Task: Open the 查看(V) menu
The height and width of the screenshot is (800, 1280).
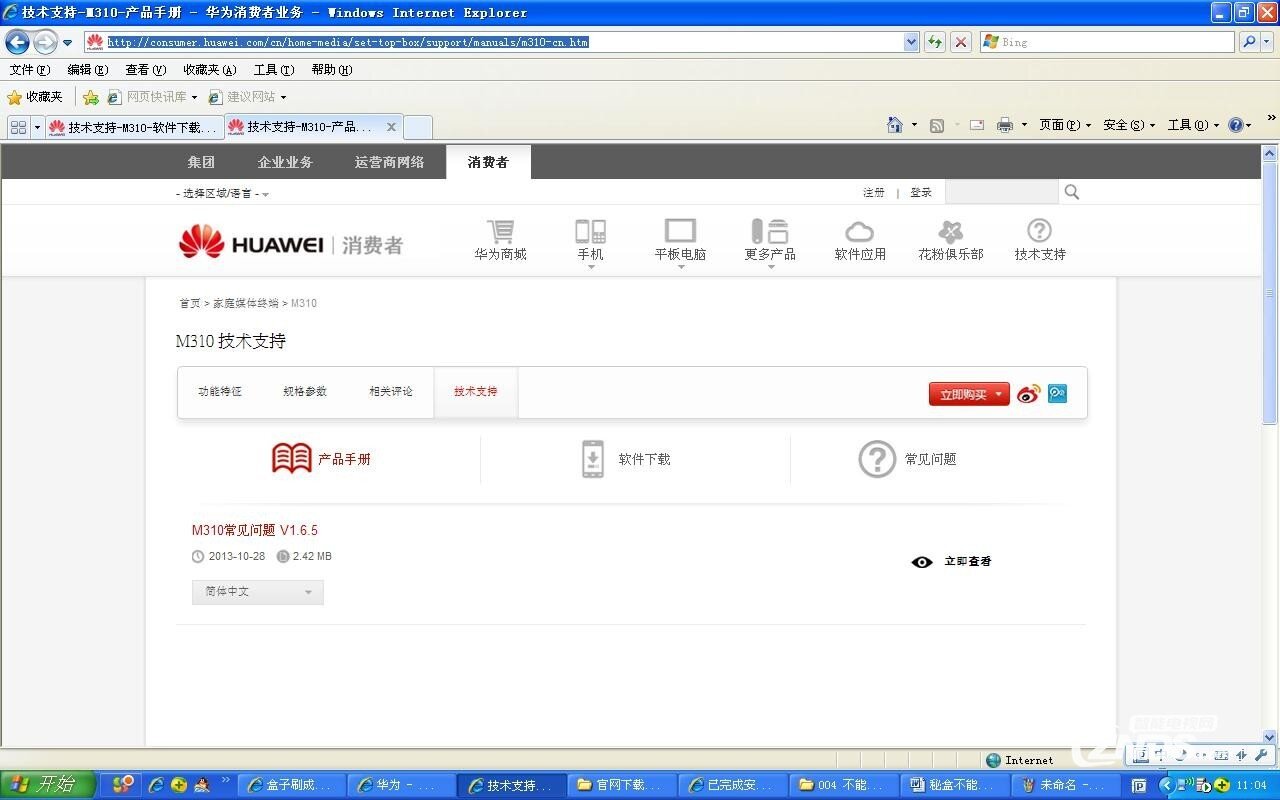Action: (145, 70)
